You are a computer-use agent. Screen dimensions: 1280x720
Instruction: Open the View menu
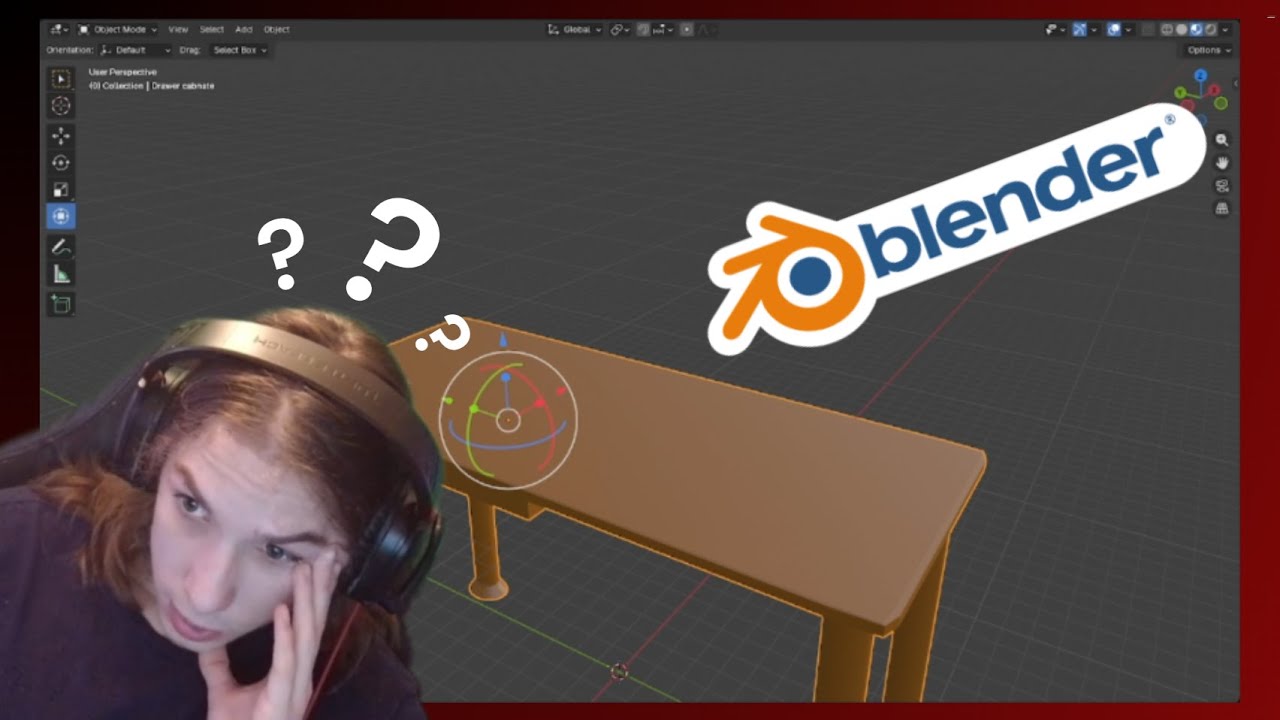(178, 30)
